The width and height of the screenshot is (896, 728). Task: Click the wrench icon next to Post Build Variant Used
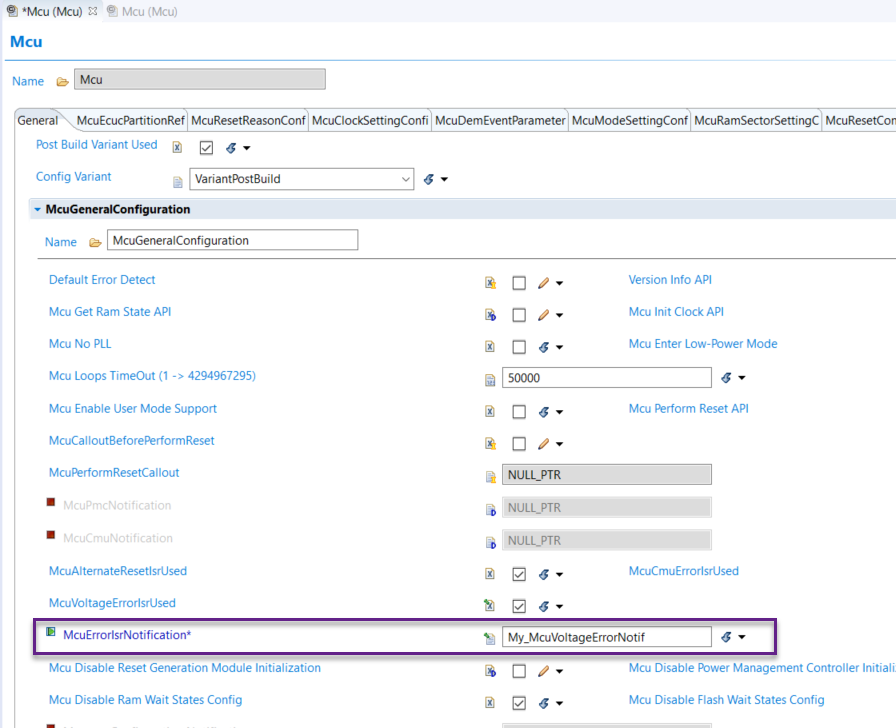[231, 148]
